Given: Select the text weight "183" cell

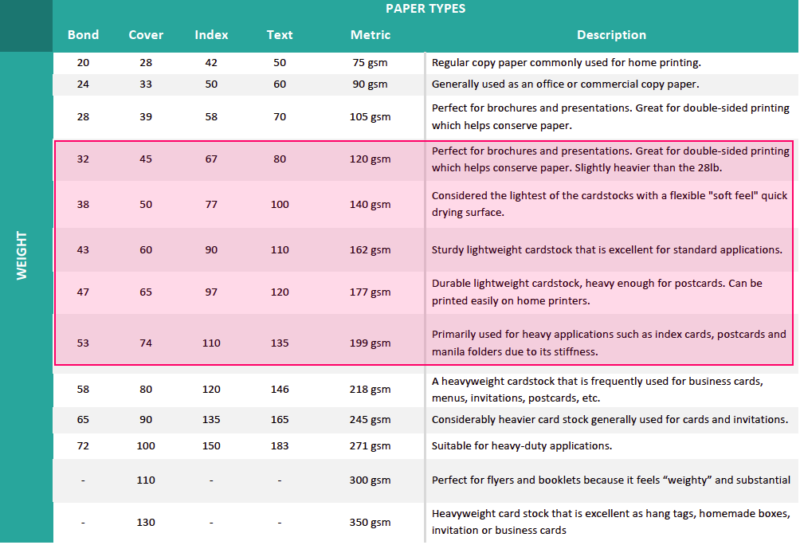Looking at the screenshot, I should pyautogui.click(x=280, y=445).
